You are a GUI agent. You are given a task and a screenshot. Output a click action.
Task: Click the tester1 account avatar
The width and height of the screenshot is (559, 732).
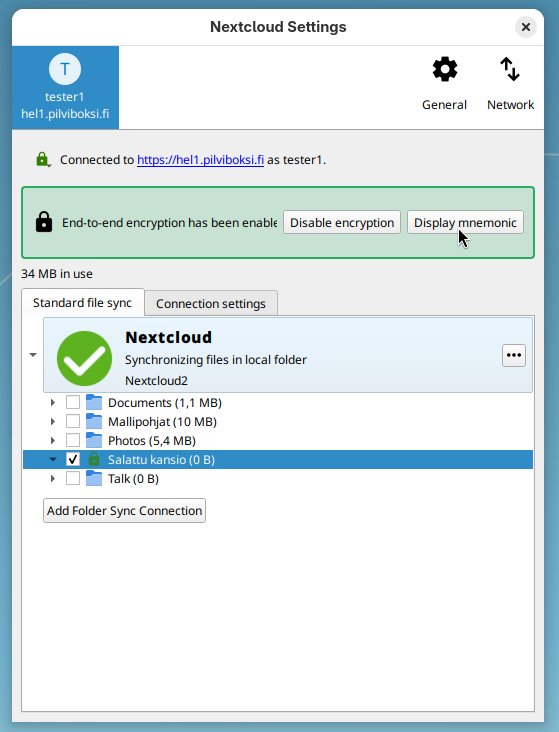65,69
